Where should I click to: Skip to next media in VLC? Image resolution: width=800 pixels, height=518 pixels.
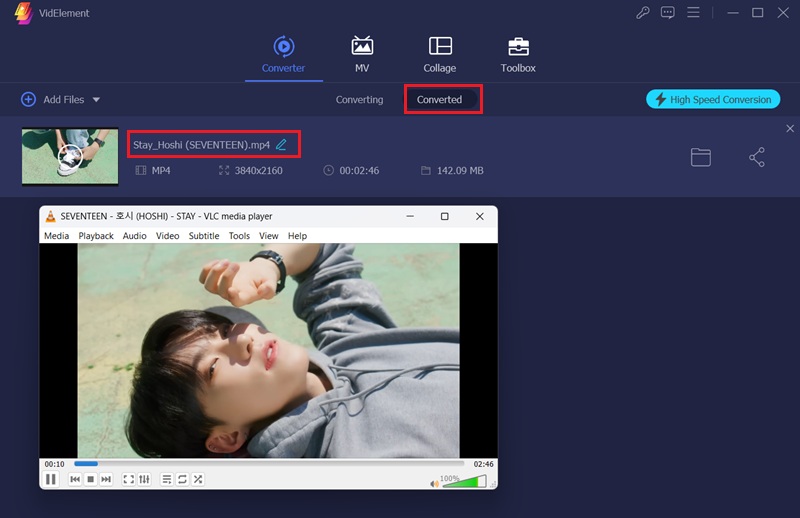pos(106,479)
